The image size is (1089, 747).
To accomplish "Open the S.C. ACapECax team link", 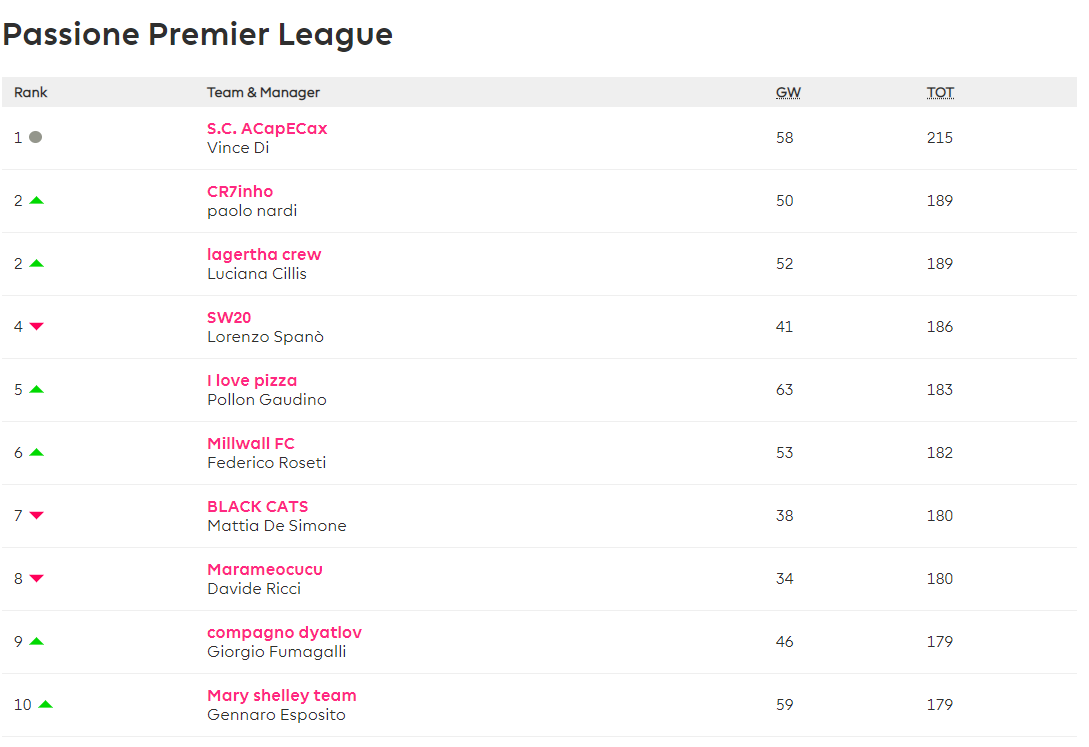I will pos(267,128).
